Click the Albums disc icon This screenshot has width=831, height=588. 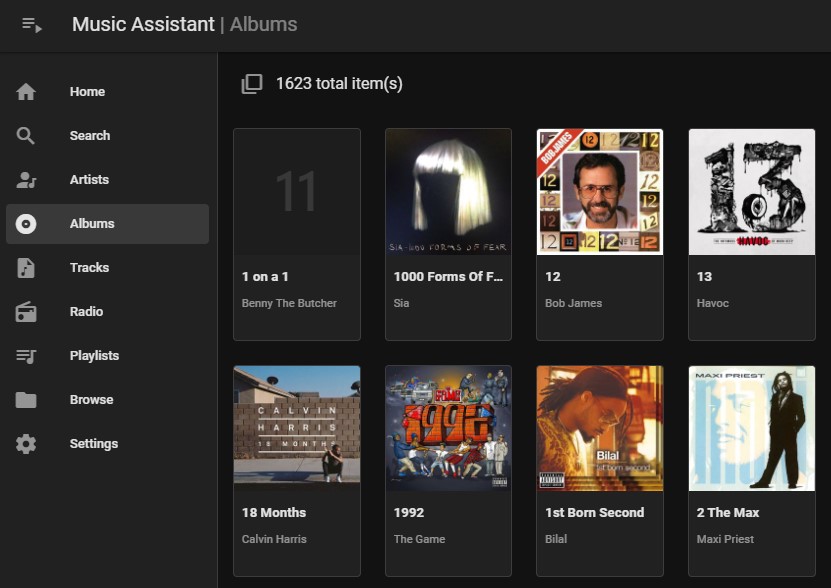pyautogui.click(x=26, y=224)
